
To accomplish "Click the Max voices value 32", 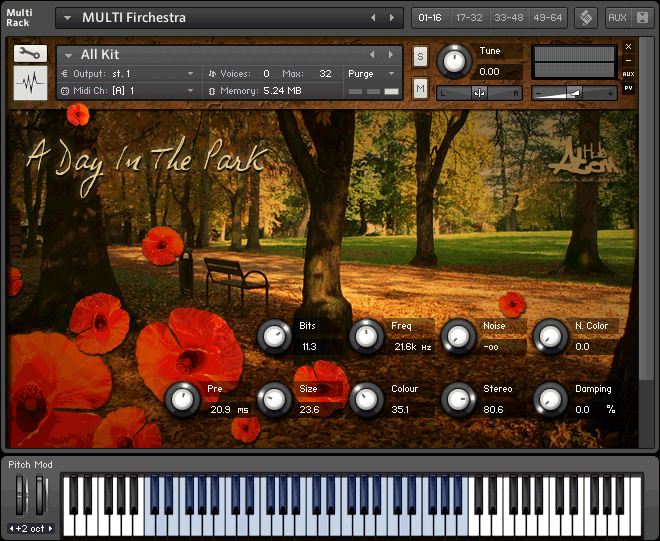I will [325, 74].
